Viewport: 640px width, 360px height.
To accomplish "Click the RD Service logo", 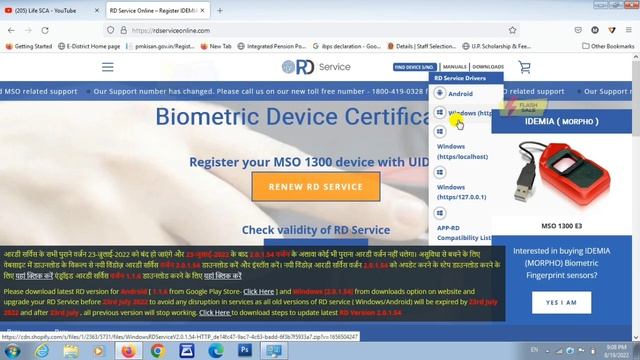I will [316, 67].
